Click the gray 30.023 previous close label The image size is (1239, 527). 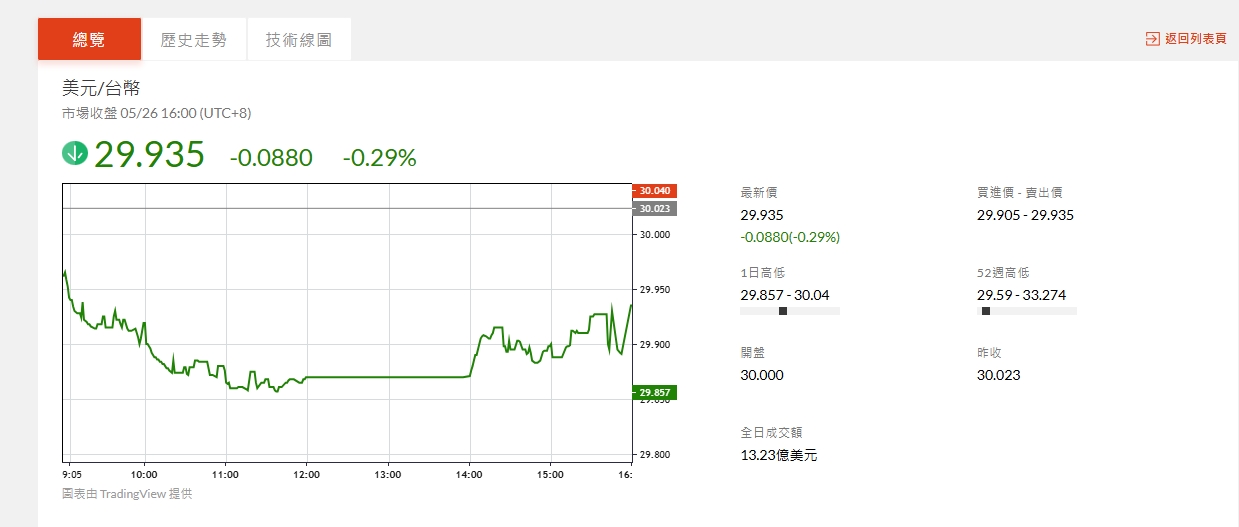point(655,208)
